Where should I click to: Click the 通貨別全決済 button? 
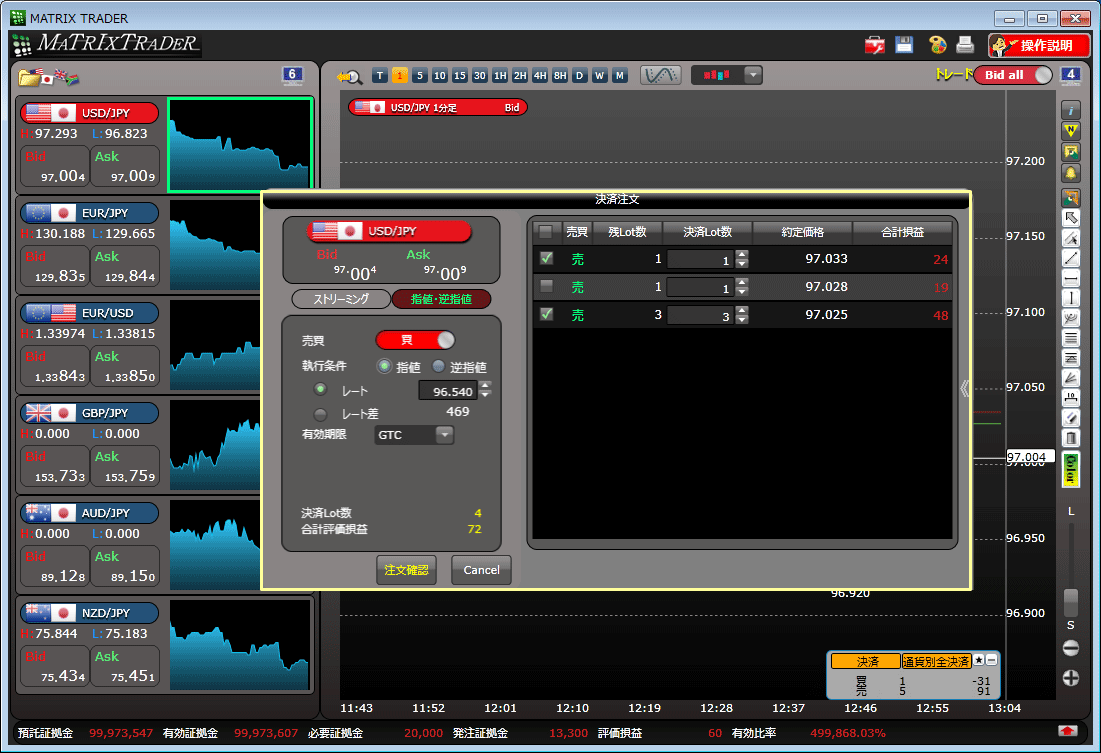coord(936,661)
